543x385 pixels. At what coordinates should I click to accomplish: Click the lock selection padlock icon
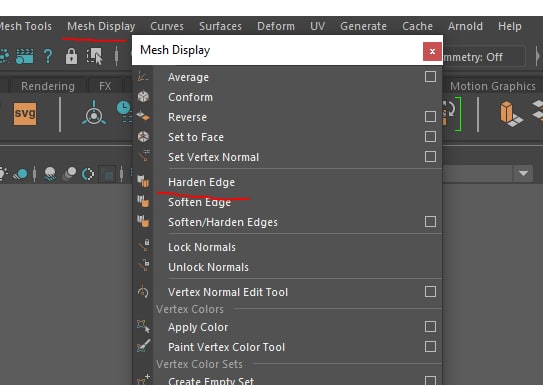pyautogui.click(x=71, y=56)
